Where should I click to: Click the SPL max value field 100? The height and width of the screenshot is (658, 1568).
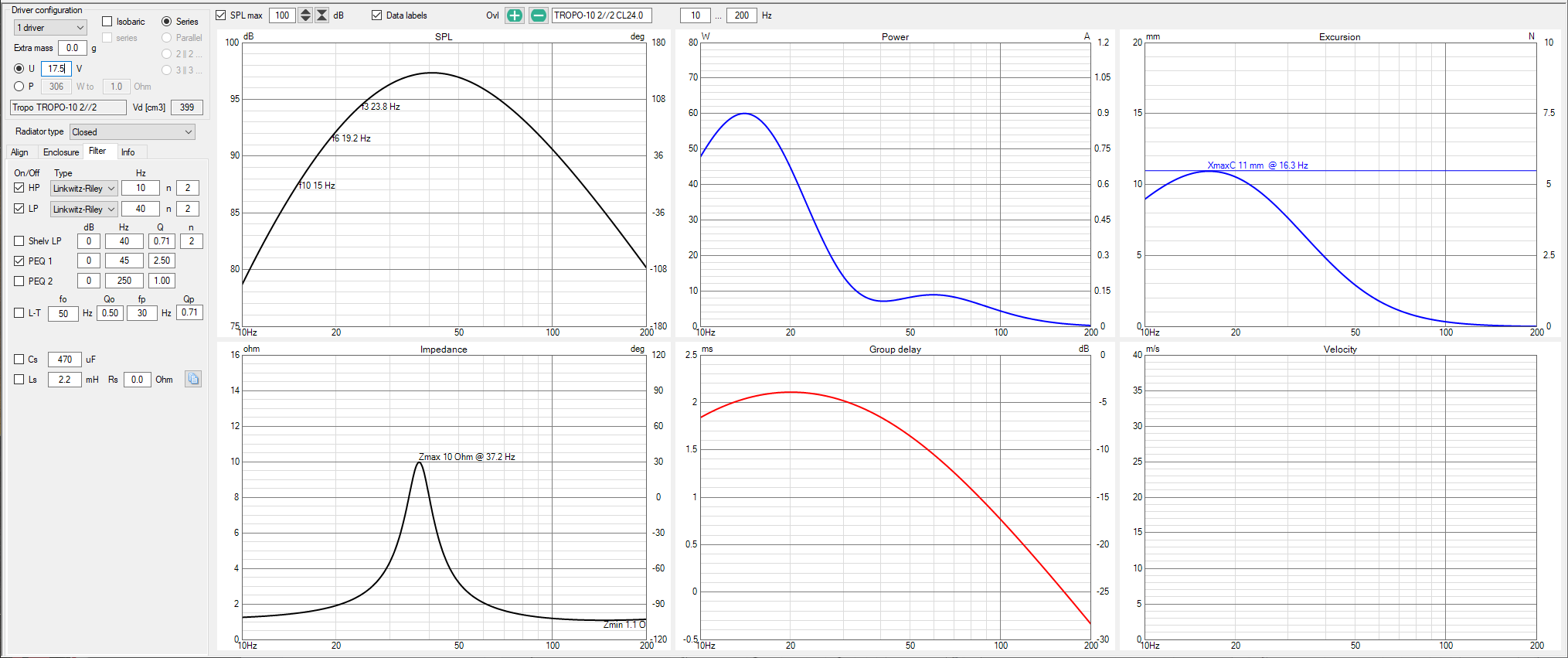[283, 15]
